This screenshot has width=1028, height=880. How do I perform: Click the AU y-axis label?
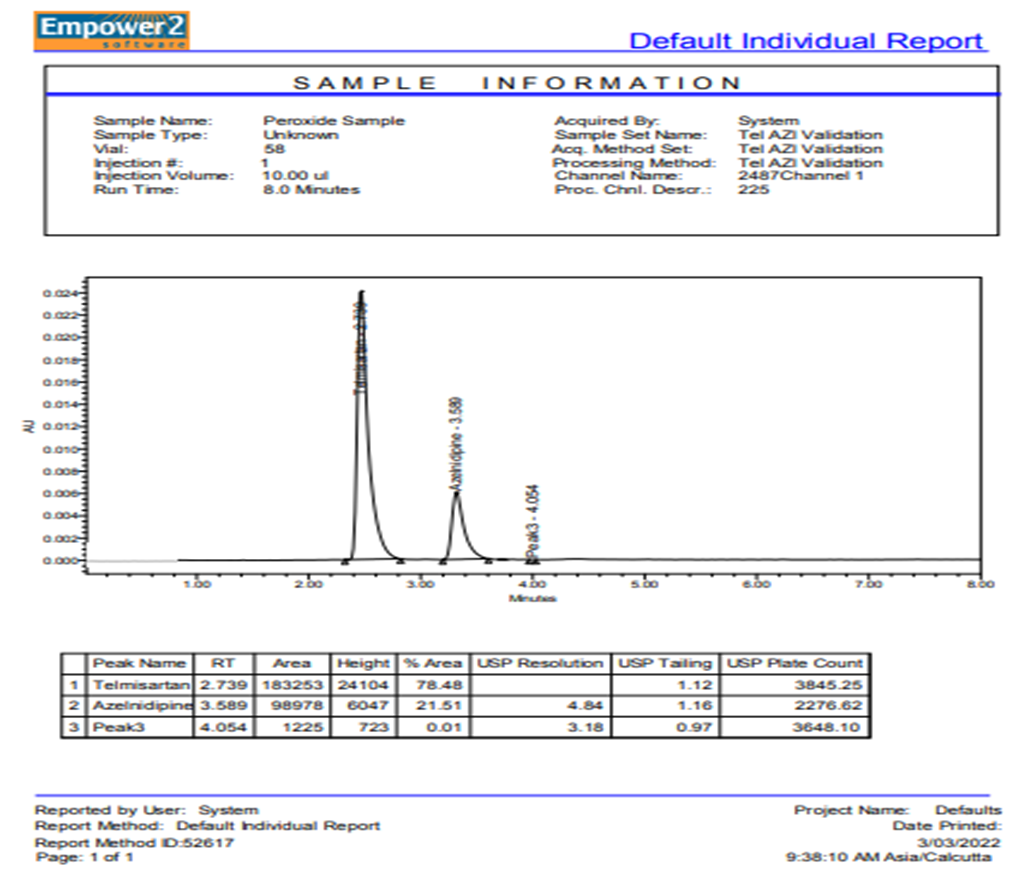tap(28, 426)
